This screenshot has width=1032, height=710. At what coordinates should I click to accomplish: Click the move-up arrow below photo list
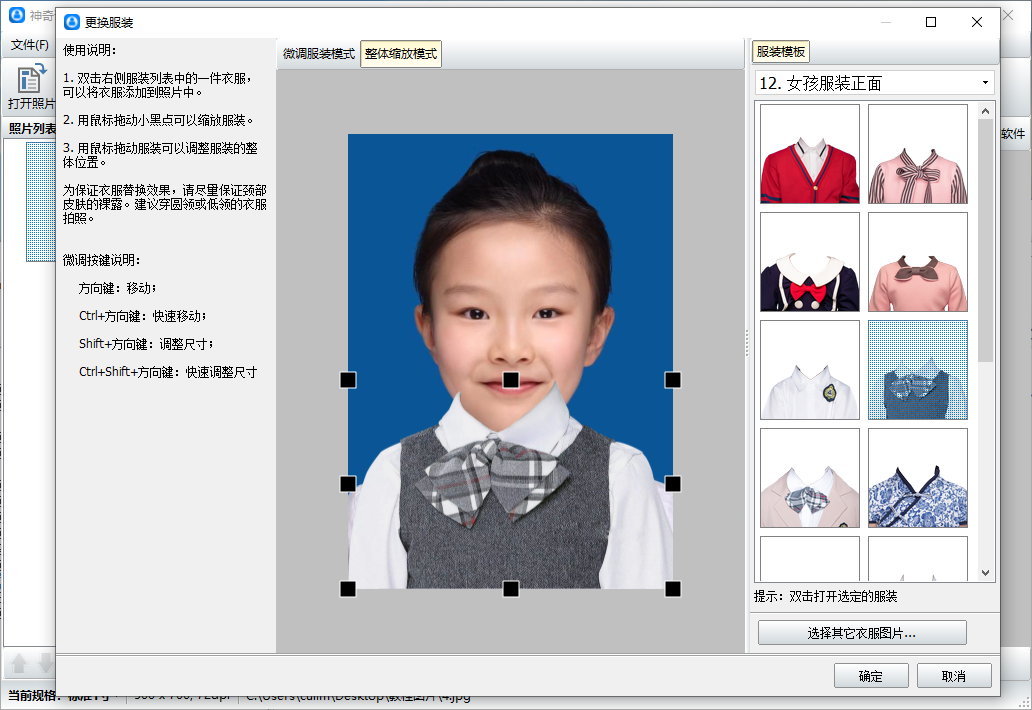click(19, 663)
